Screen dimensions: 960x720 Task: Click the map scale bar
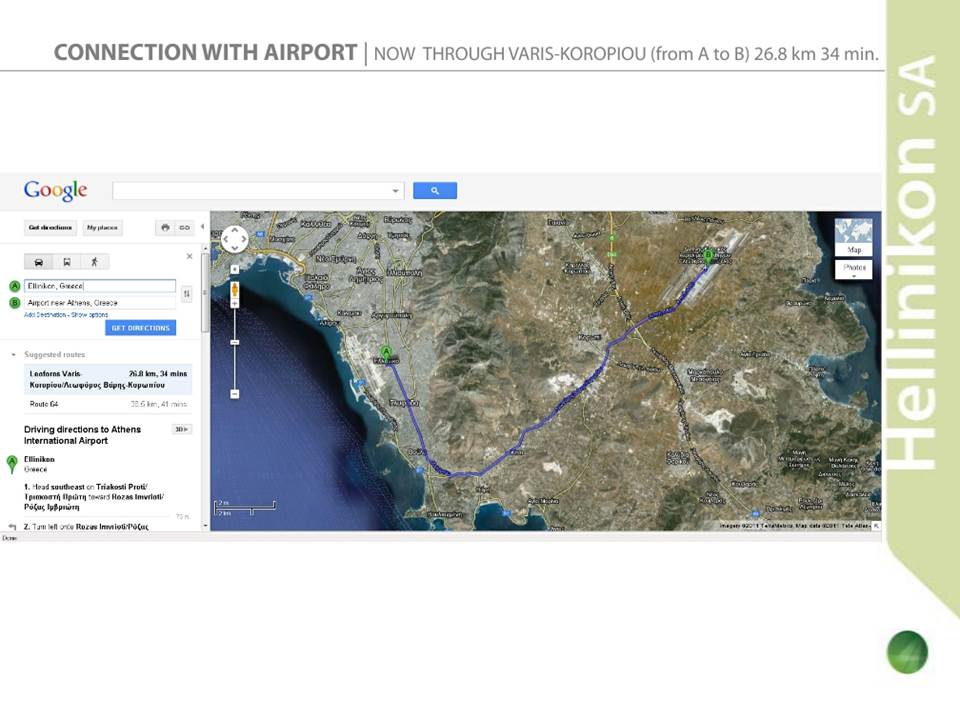(245, 508)
